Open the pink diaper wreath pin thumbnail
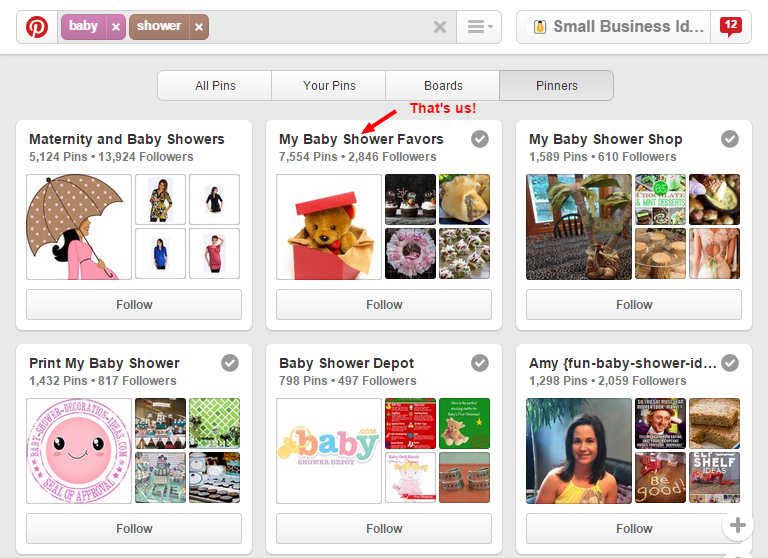The image size is (768, 558). coord(410,253)
